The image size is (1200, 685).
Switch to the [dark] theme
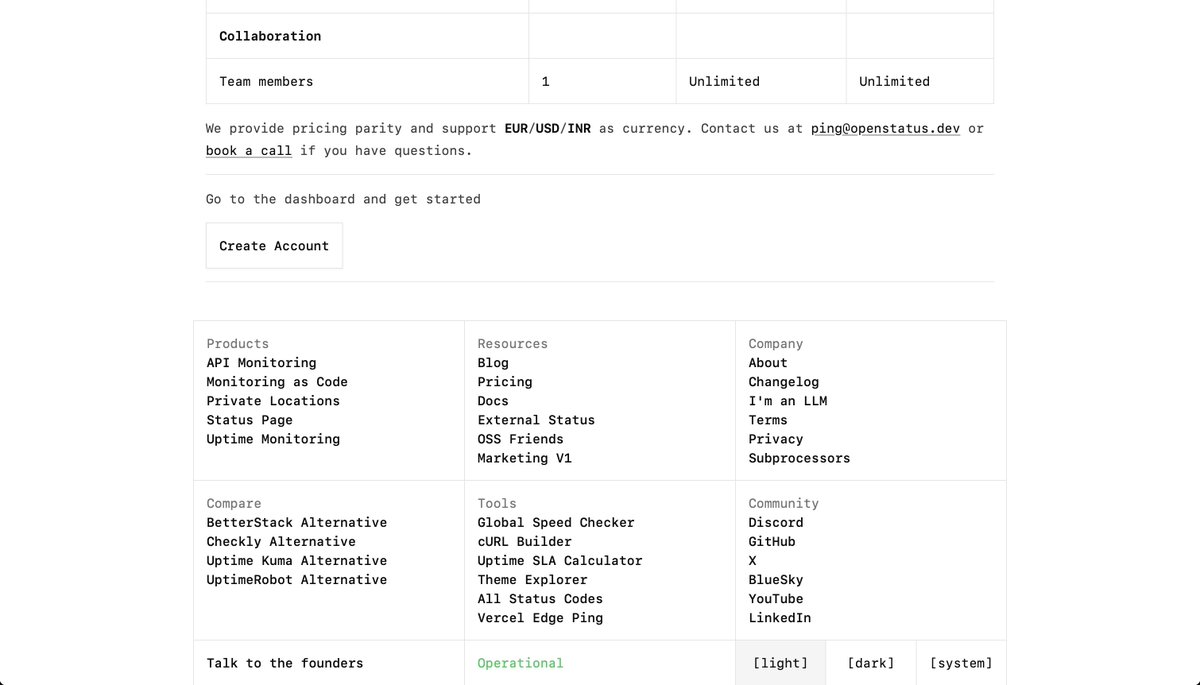870,663
